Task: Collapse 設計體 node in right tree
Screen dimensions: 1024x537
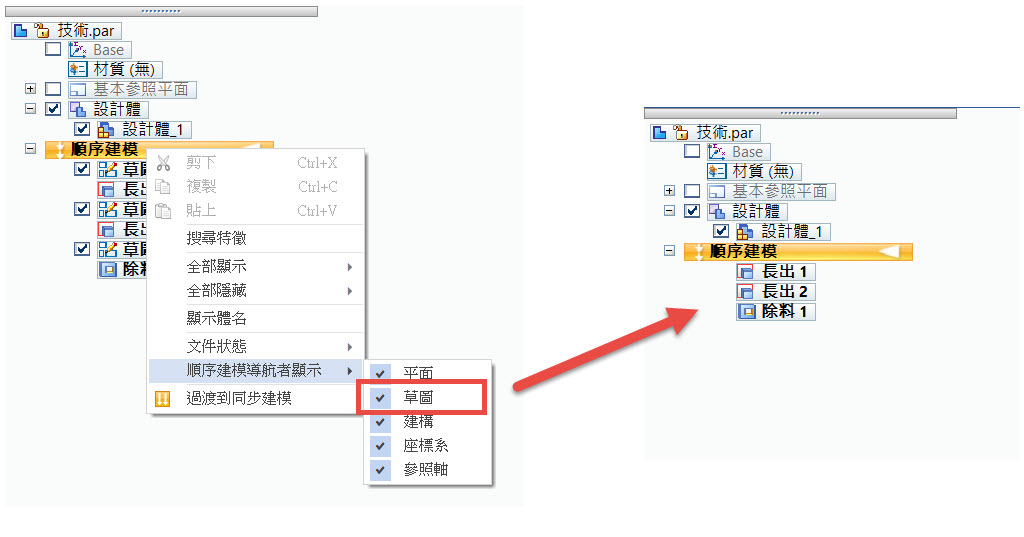Action: point(669,211)
